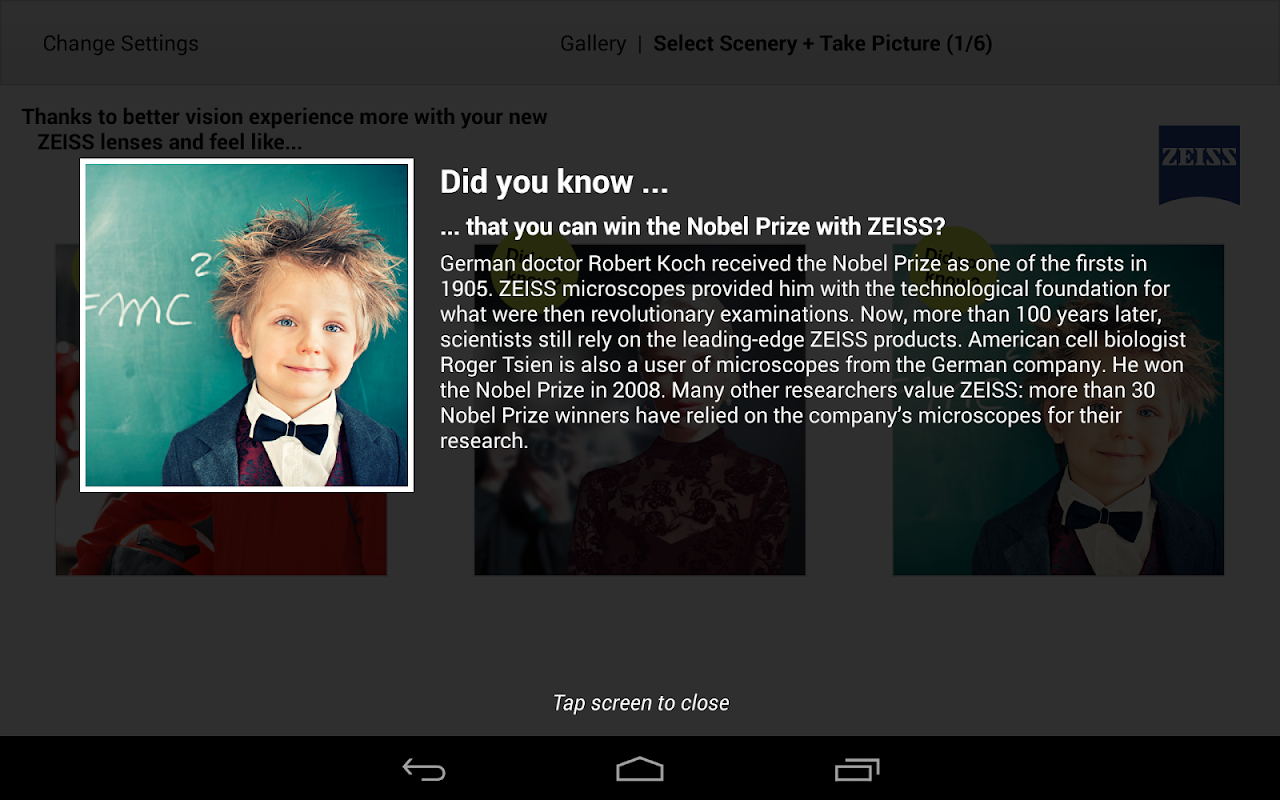Switch to the Gallery tab
The height and width of the screenshot is (800, 1280).
pyautogui.click(x=593, y=44)
